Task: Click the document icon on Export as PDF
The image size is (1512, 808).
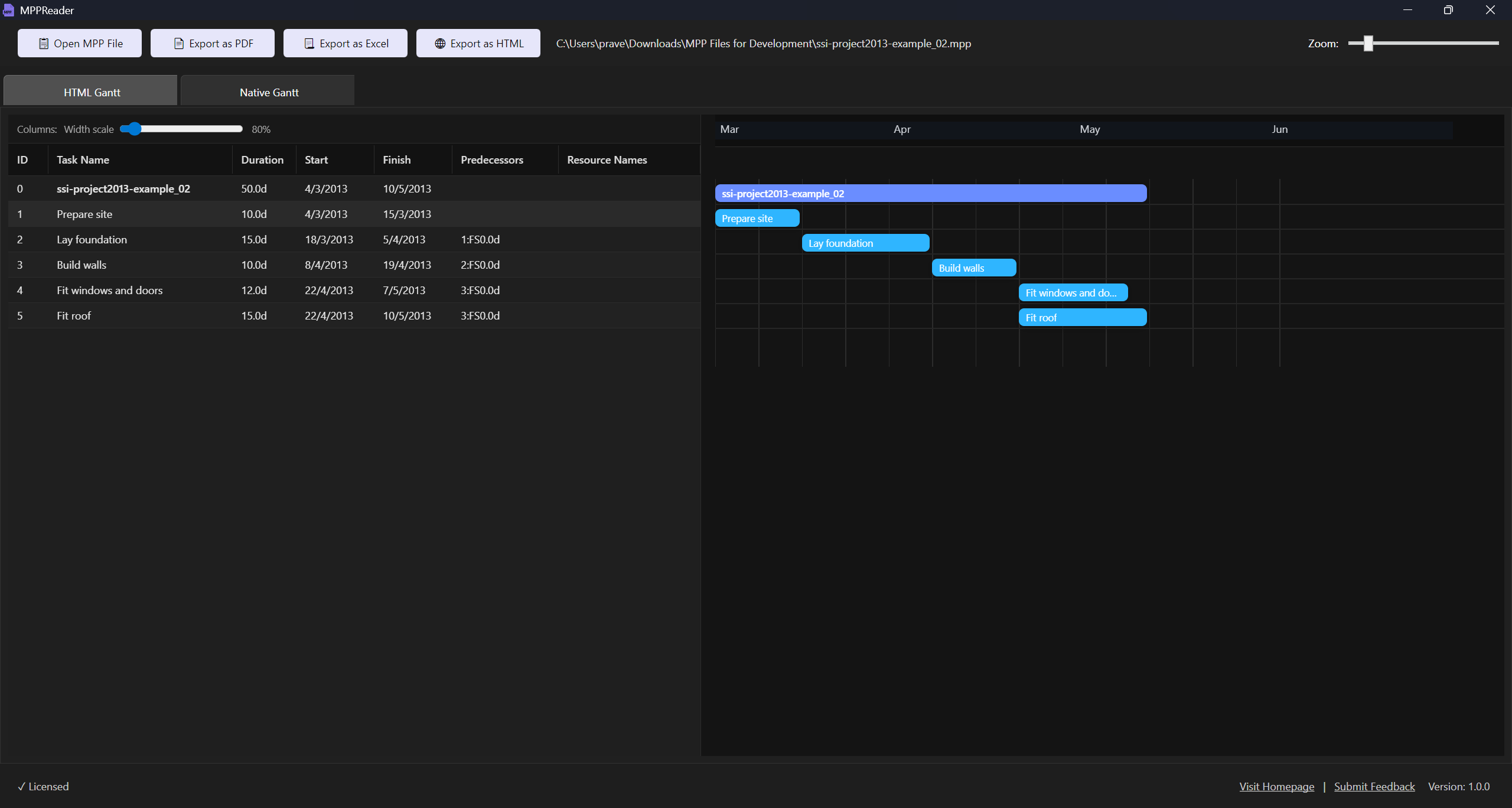Action: click(178, 44)
